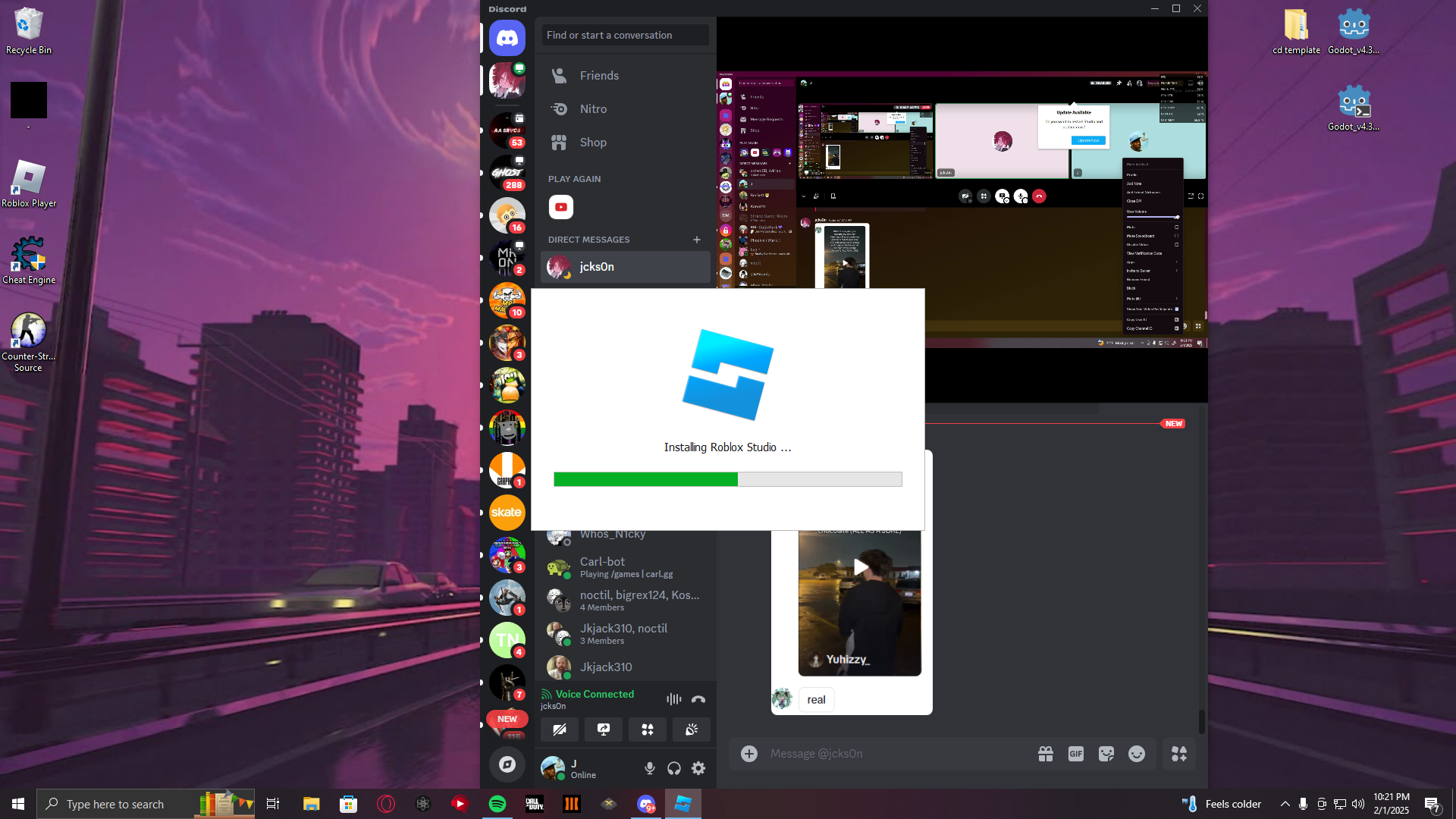Screen dimensions: 1456x819
Task: Toggle microphone mute
Action: click(x=650, y=768)
